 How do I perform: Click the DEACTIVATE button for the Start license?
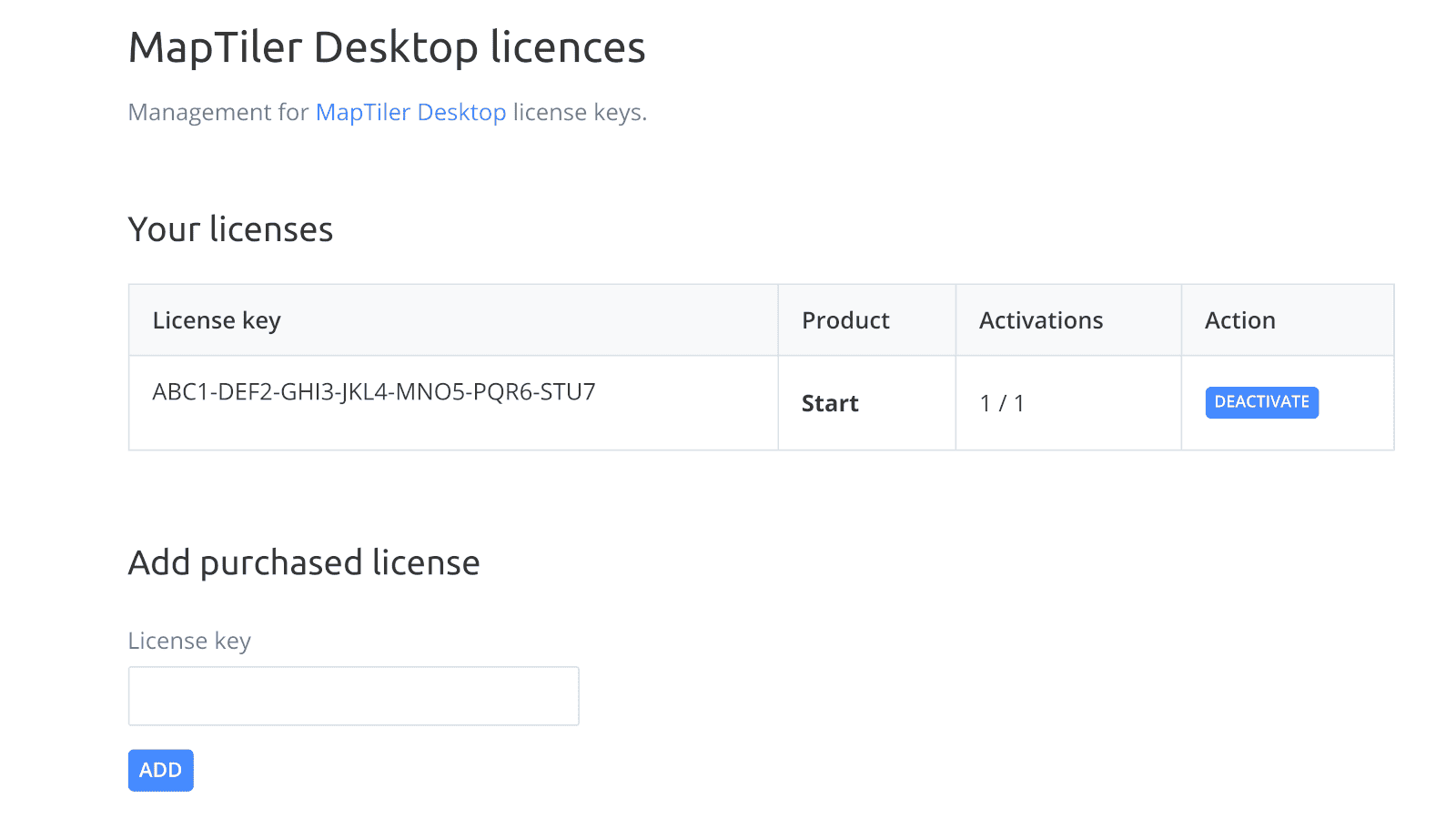click(1261, 402)
